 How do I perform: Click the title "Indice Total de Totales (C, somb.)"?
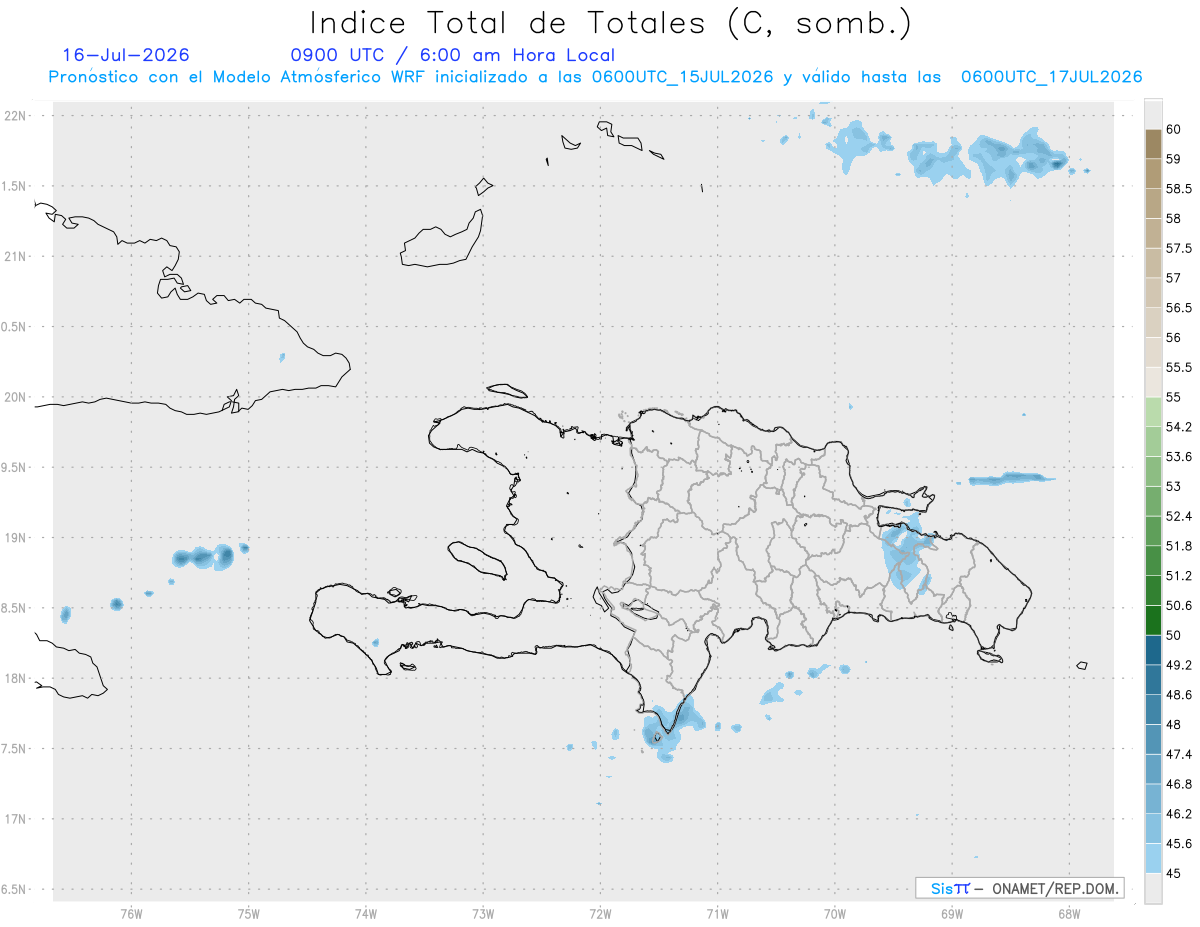click(x=610, y=23)
